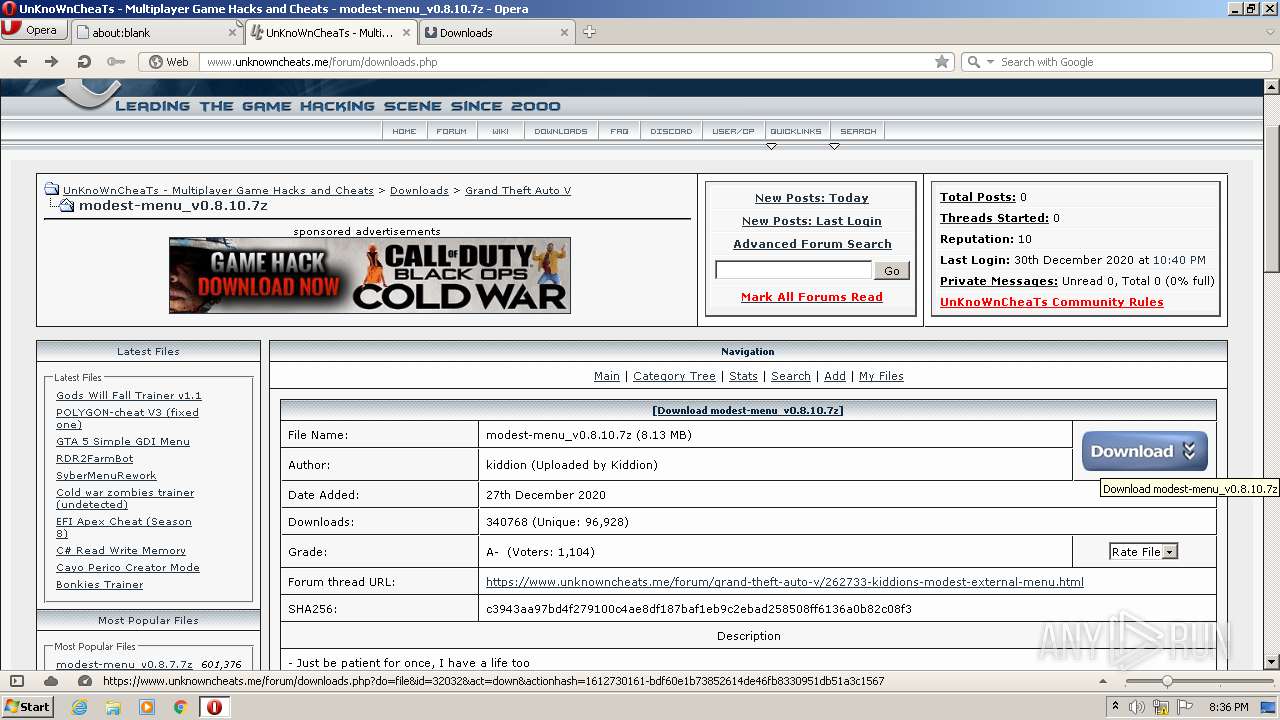Open the Opera taskbar button
Viewport: 1280px width, 720px height.
[x=214, y=707]
